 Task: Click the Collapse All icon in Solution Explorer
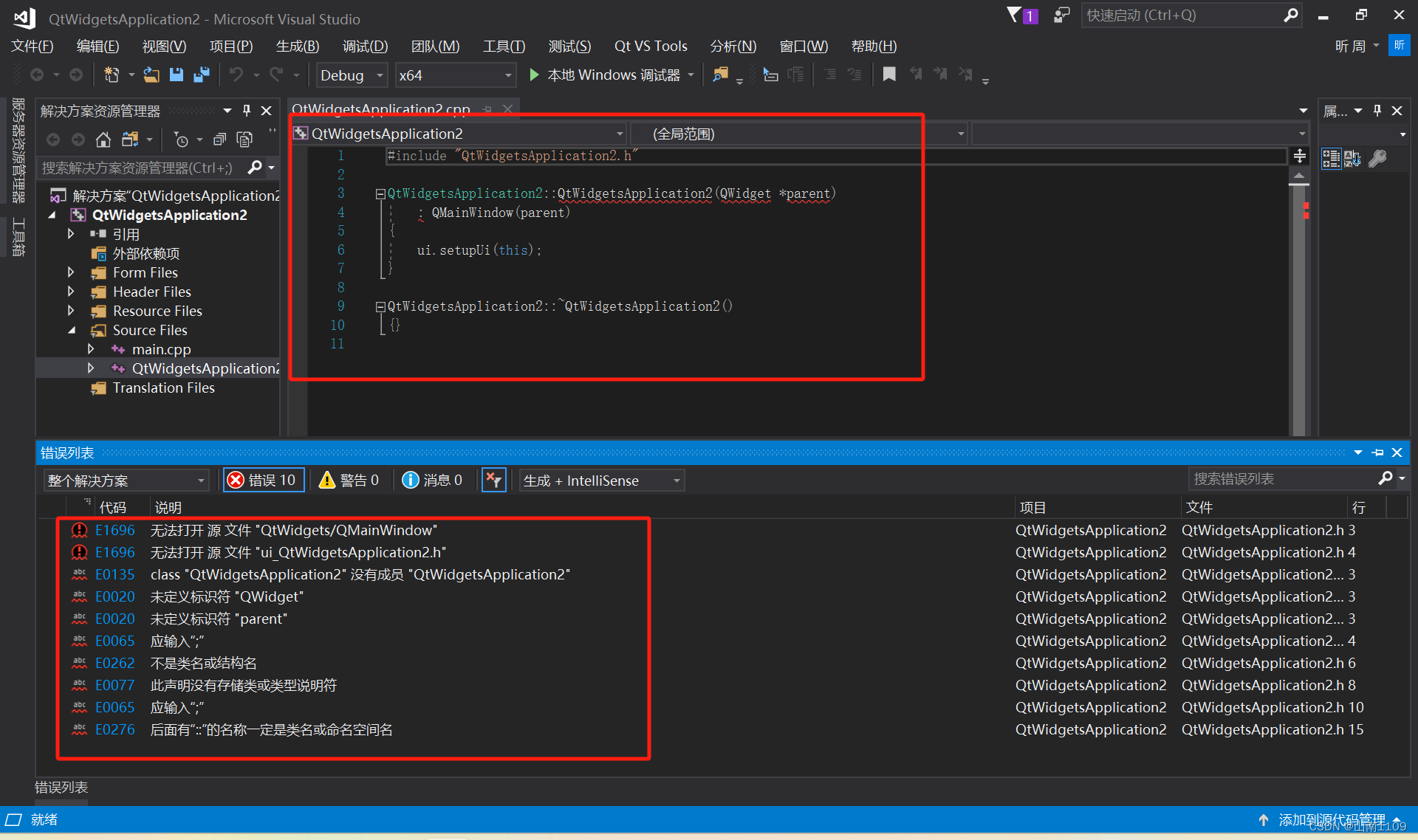pyautogui.click(x=219, y=140)
